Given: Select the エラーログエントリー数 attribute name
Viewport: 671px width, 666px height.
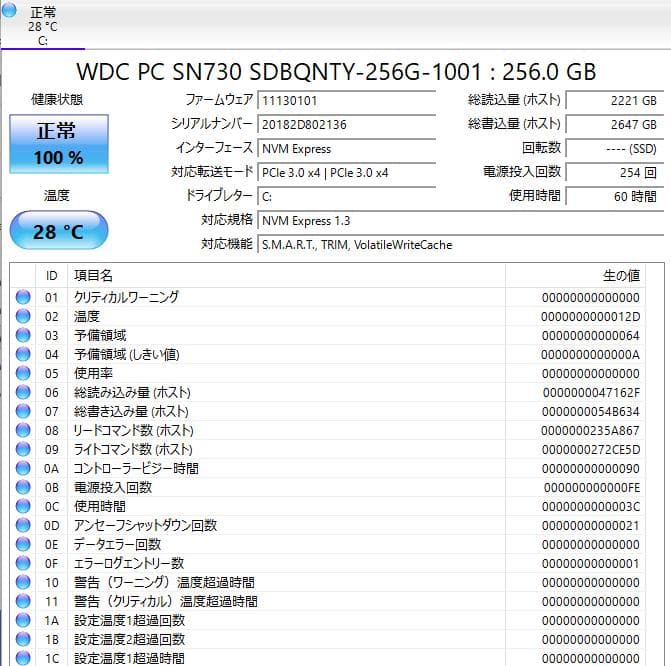Looking at the screenshot, I should tap(129, 563).
